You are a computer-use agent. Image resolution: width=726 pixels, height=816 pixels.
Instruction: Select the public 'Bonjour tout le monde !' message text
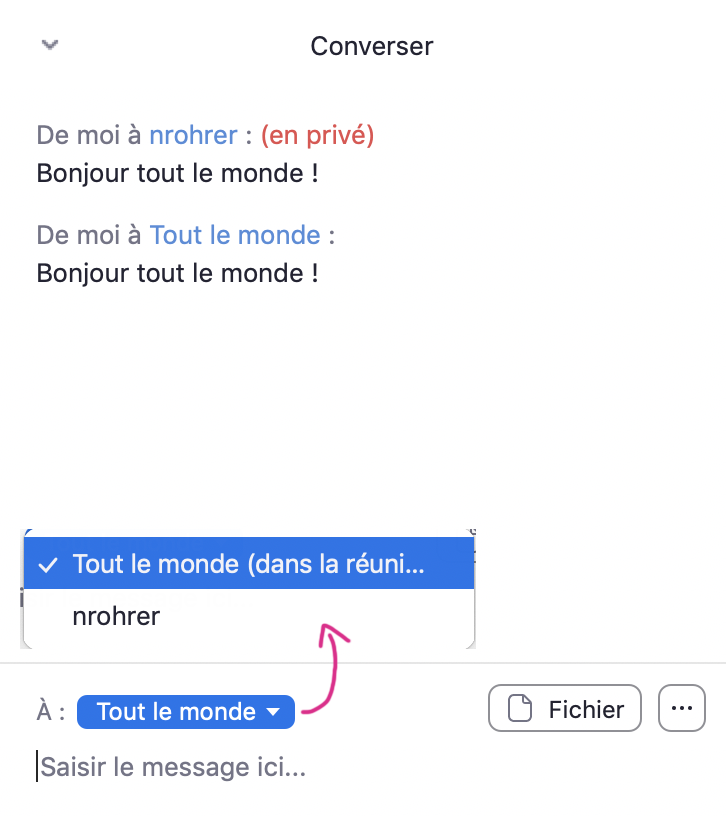tap(177, 272)
